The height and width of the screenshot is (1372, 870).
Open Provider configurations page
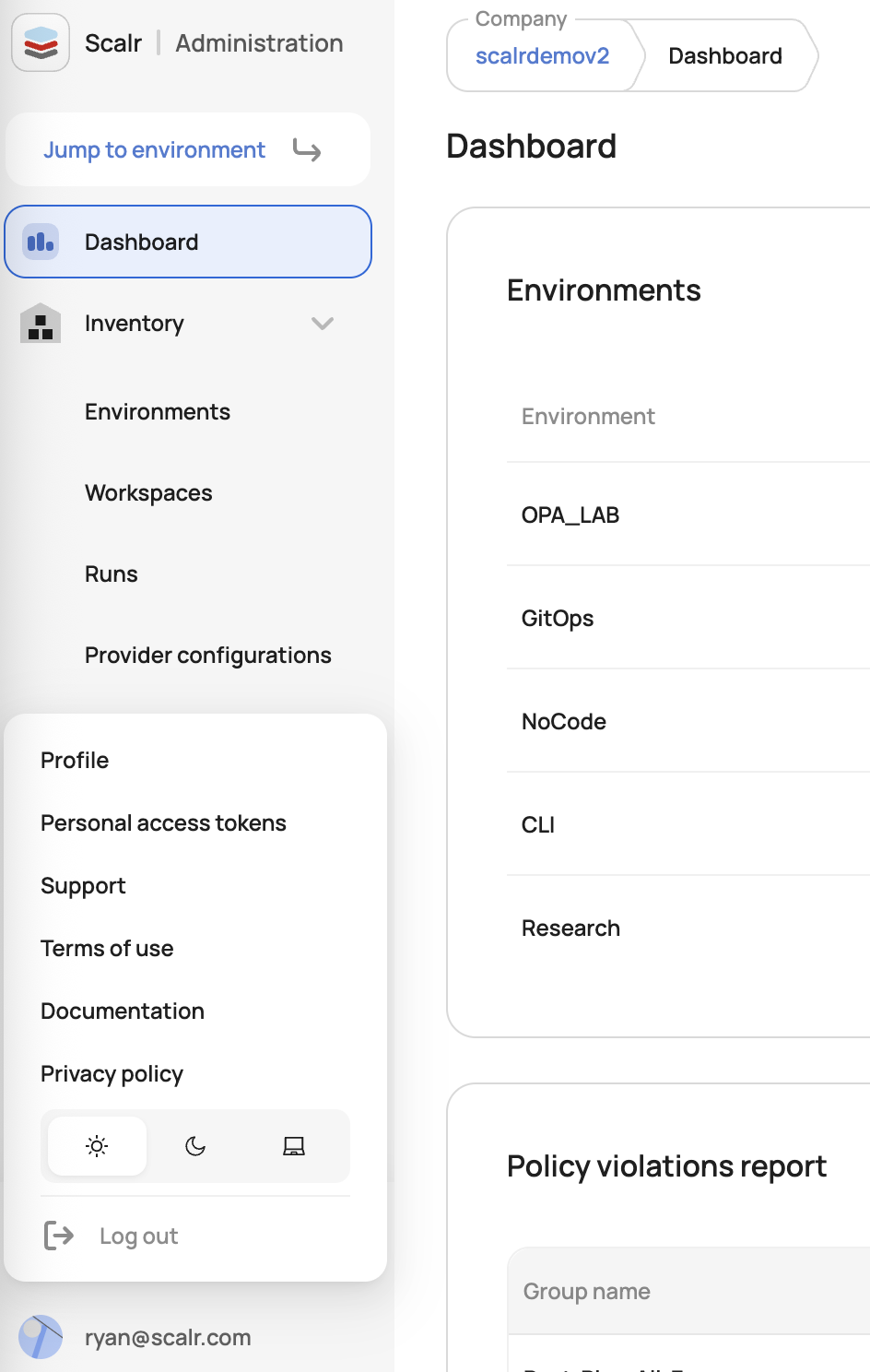pyautogui.click(x=208, y=656)
